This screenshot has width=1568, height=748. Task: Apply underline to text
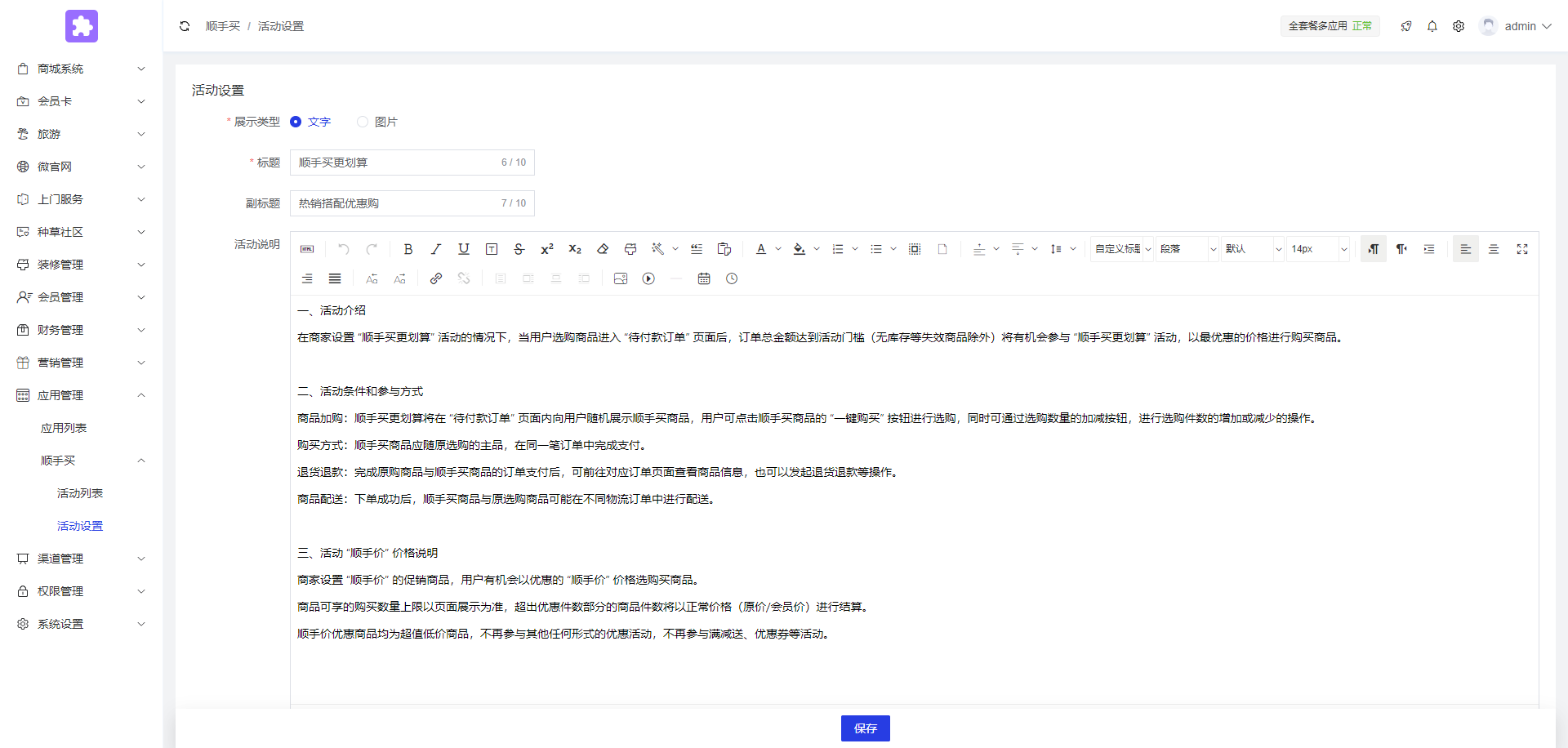point(463,249)
